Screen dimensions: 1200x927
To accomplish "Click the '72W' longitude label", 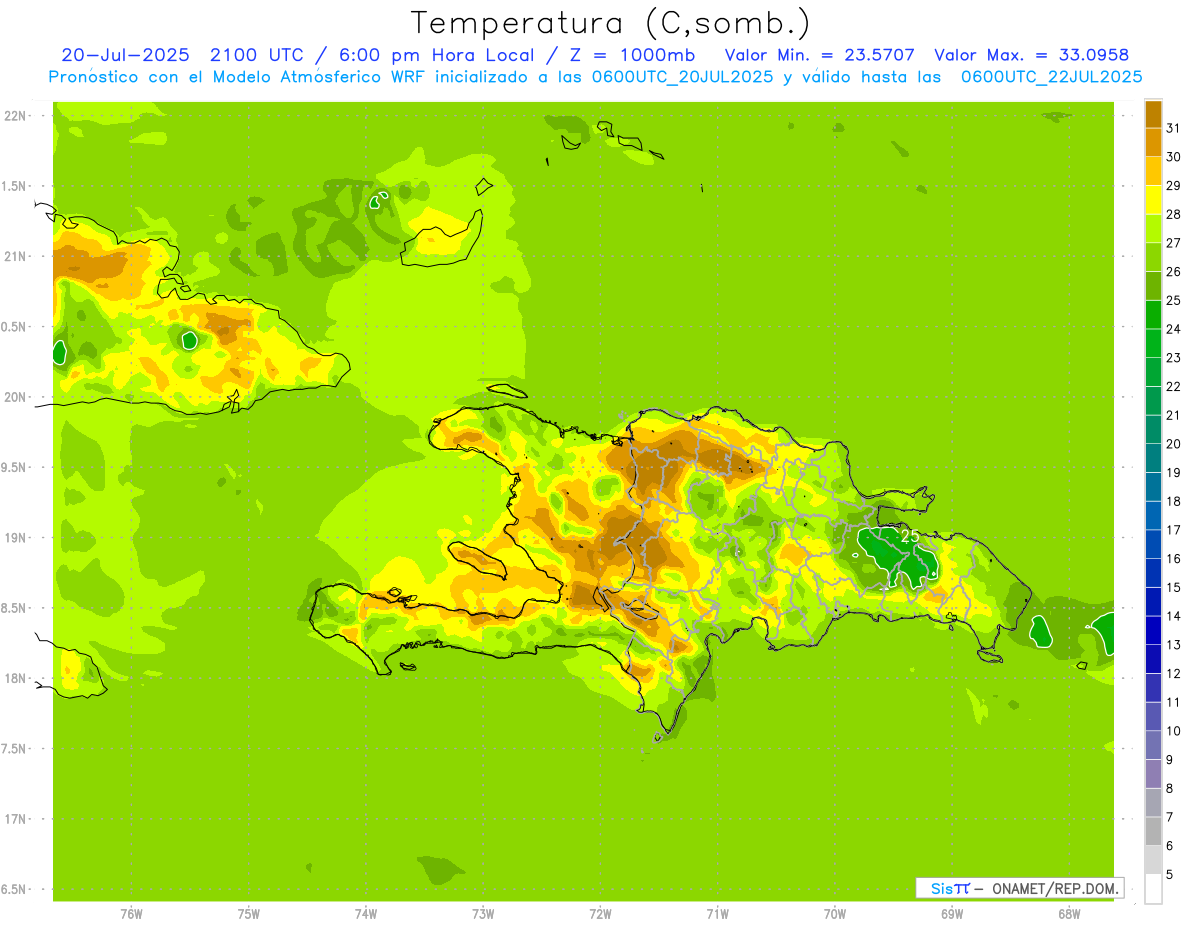I will click(x=600, y=914).
